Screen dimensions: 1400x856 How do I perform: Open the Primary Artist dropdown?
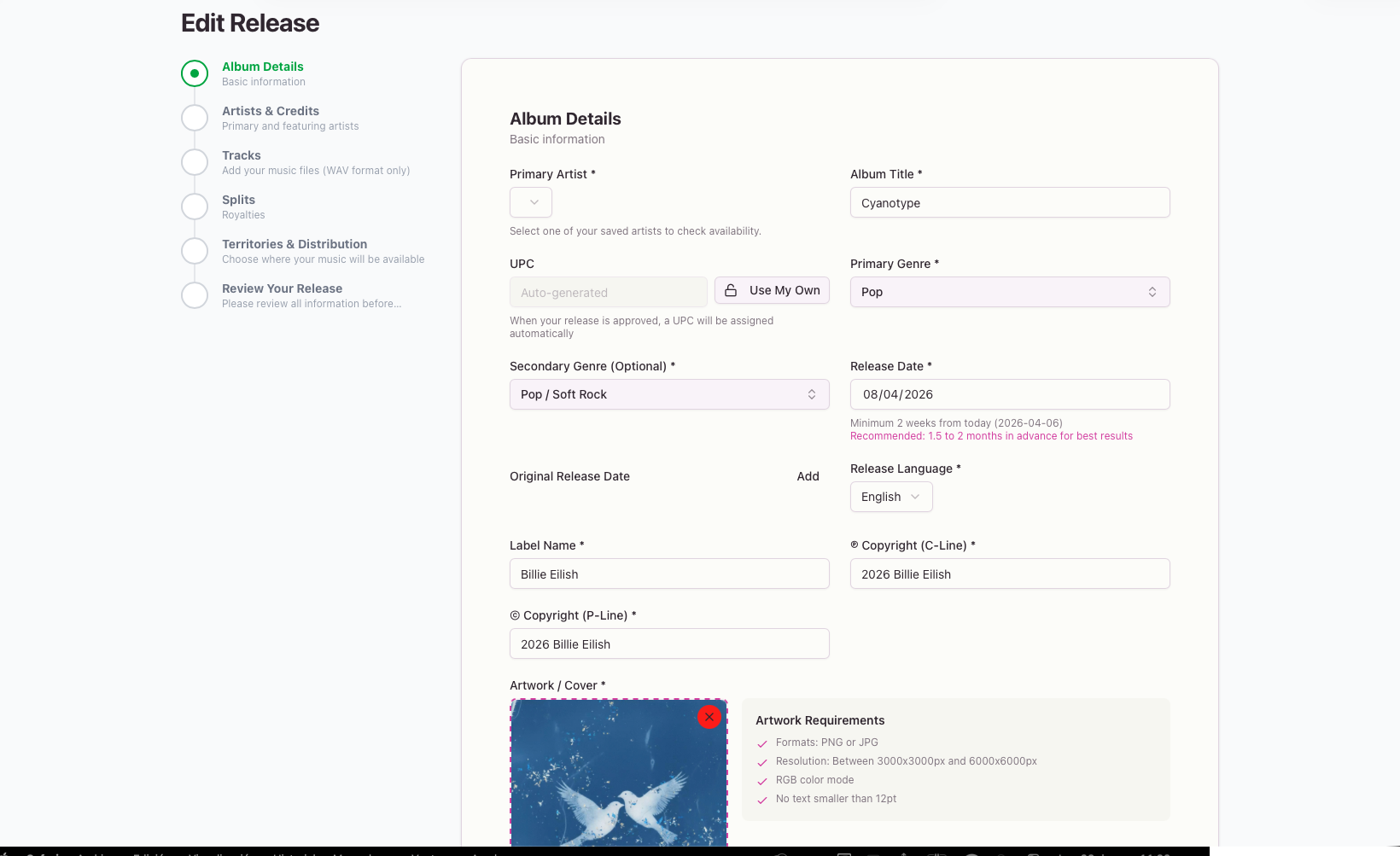[x=530, y=202]
